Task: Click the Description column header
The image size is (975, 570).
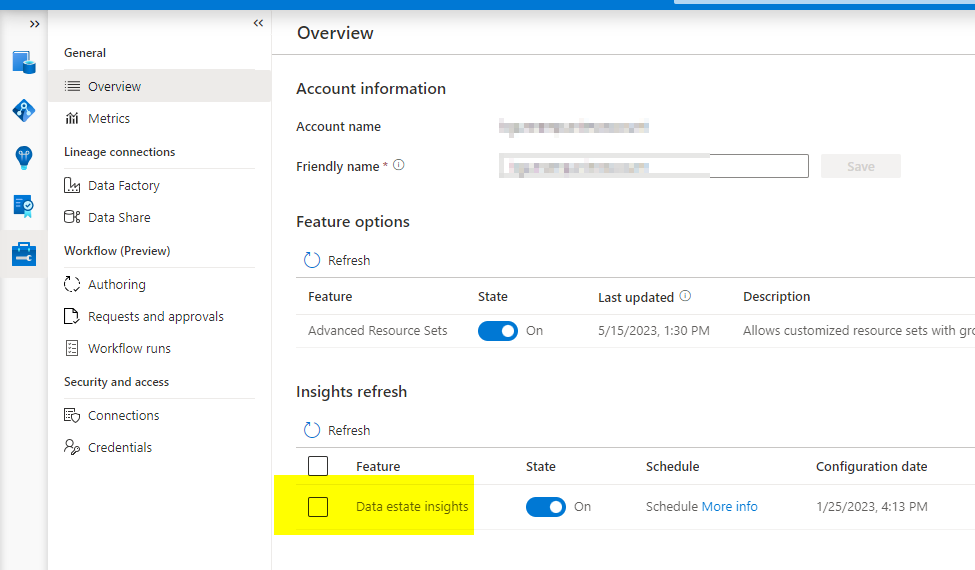Action: tap(777, 296)
